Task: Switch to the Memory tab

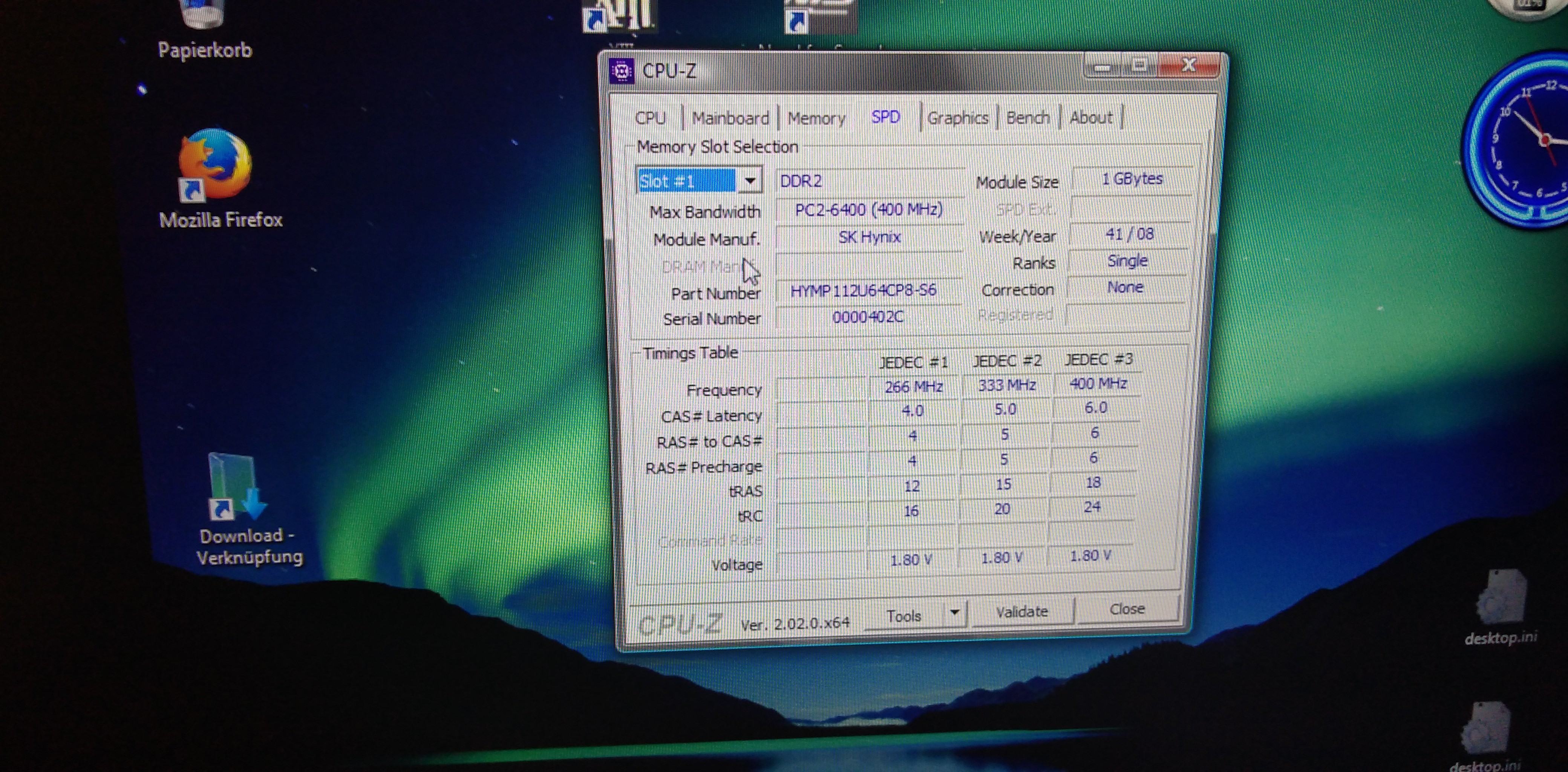Action: tap(816, 118)
